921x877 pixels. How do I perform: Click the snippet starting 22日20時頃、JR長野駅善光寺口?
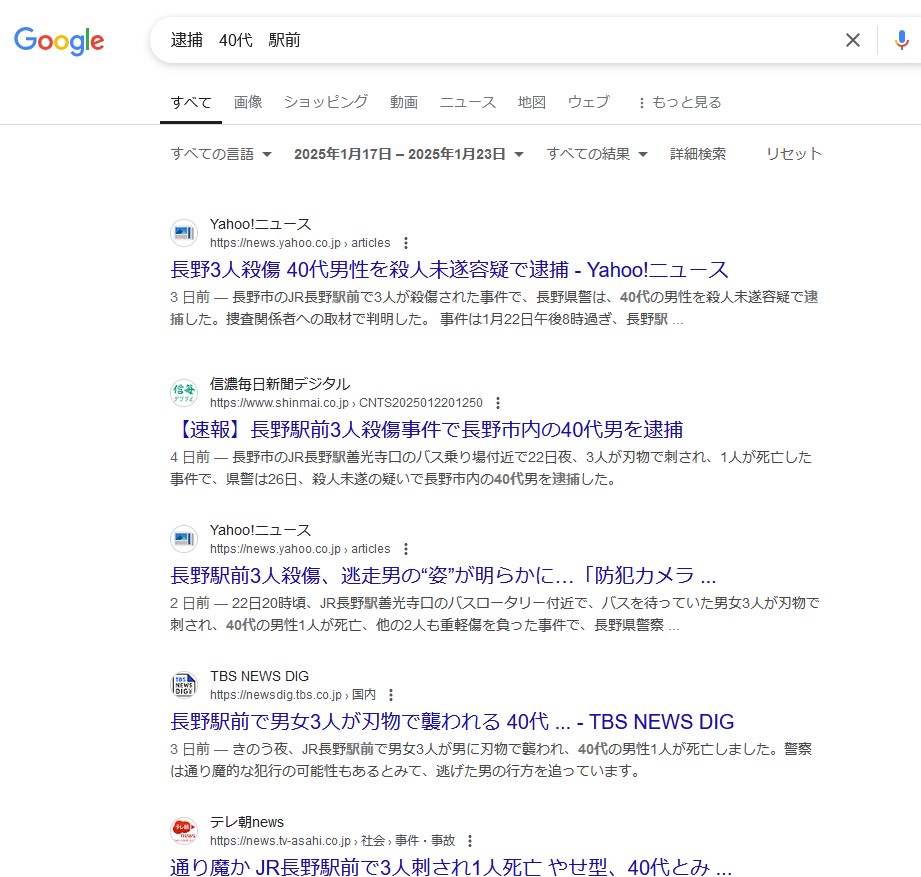495,614
